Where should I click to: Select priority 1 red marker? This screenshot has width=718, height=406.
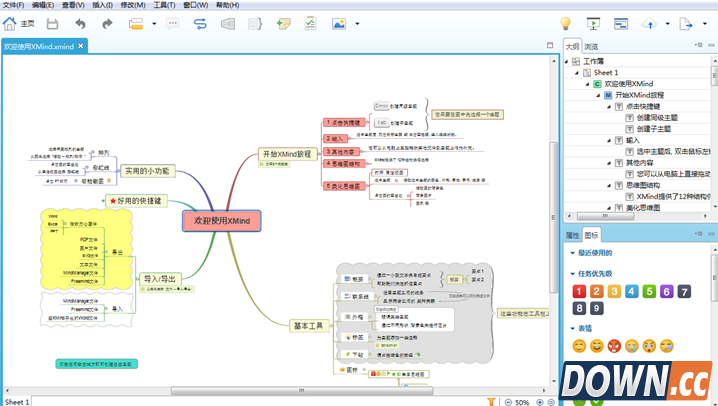click(578, 291)
